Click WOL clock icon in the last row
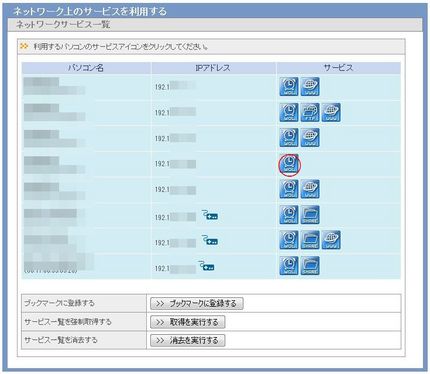The image size is (430, 374). coord(289,266)
